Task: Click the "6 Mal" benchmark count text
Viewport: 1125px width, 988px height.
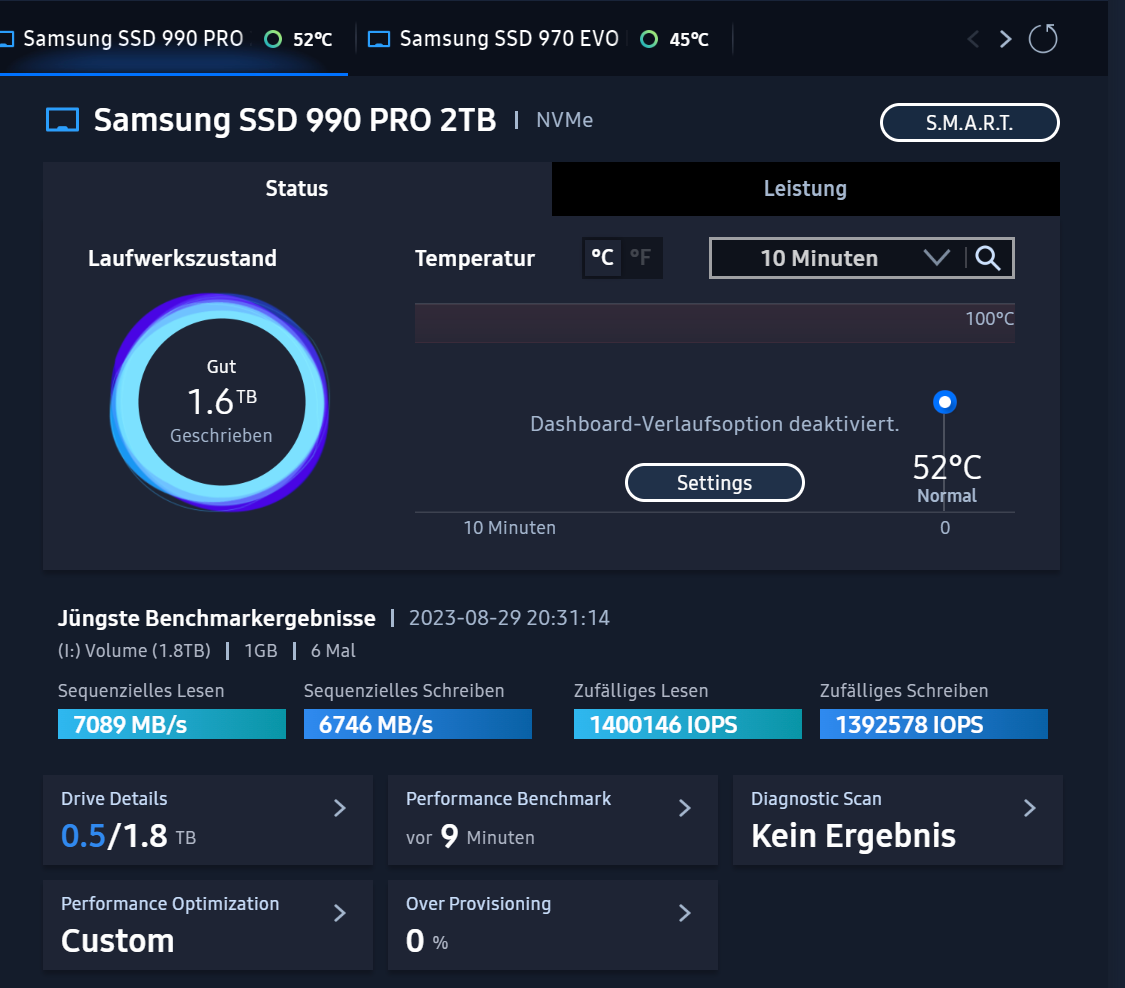Action: pos(333,651)
